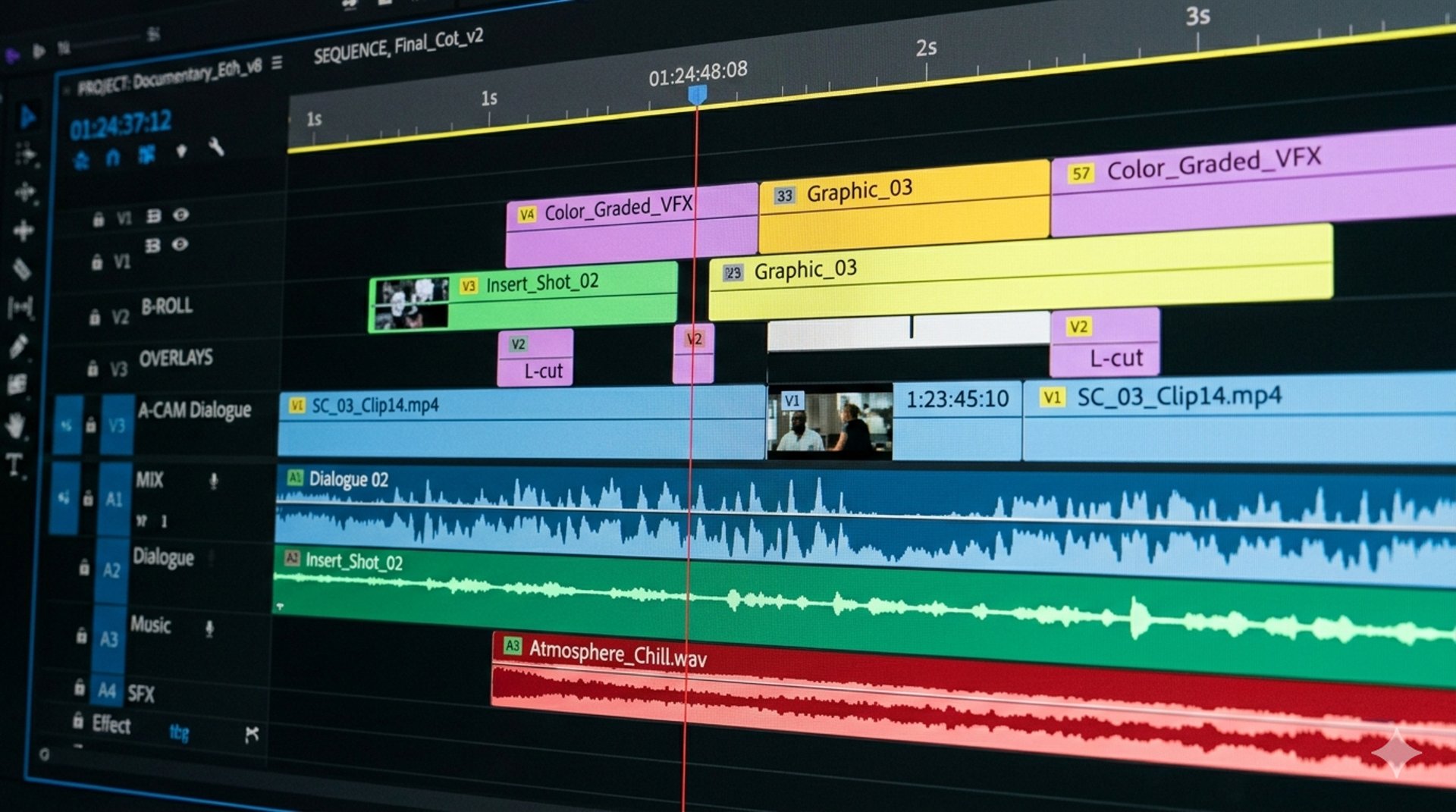Toggle sync lock on the topmost V1 track
Image resolution: width=1456 pixels, height=812 pixels.
click(x=153, y=216)
